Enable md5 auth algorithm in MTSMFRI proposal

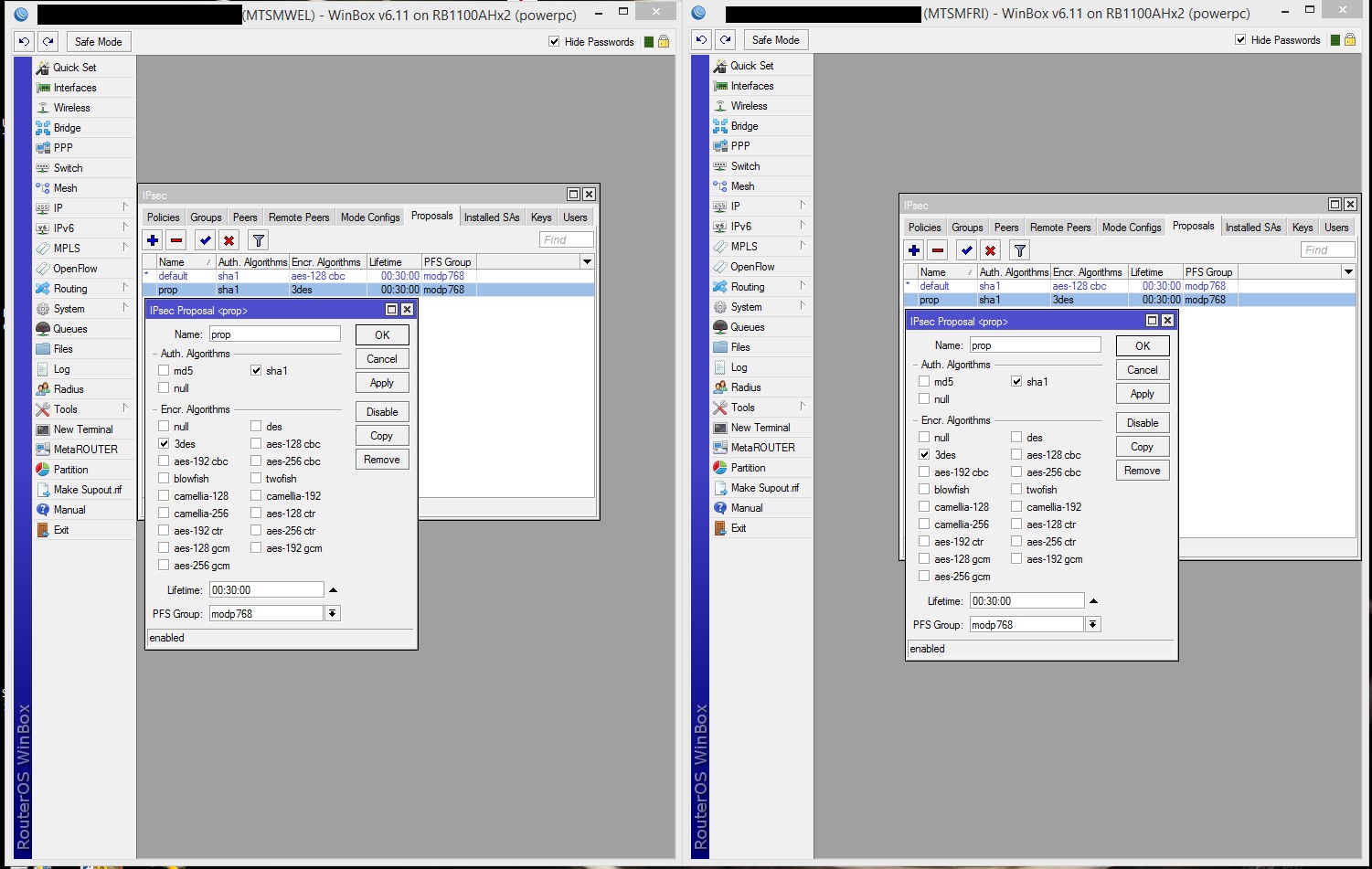click(924, 382)
